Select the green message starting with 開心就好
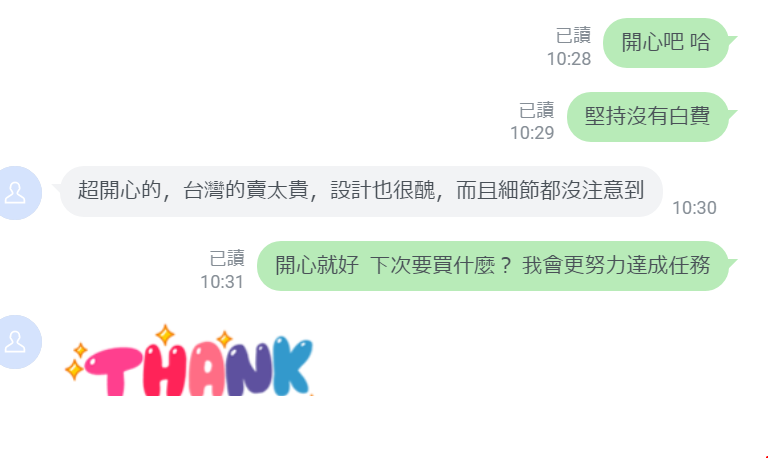Image resolution: width=768 pixels, height=458 pixels. (493, 266)
